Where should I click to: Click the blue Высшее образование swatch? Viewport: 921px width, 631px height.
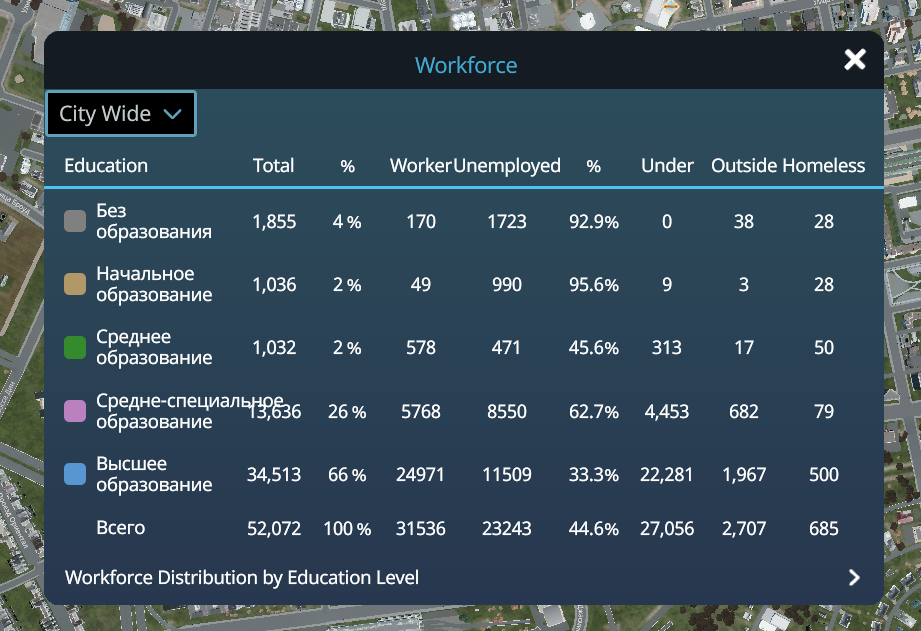pos(75,474)
